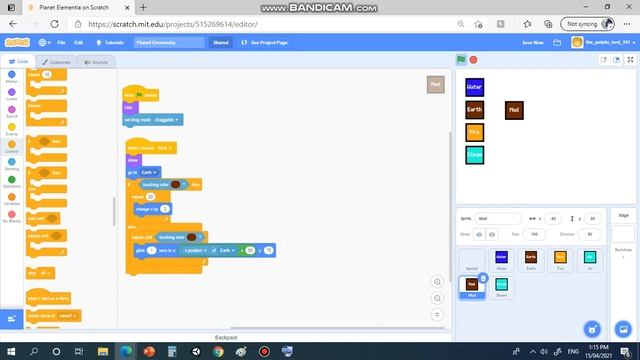Select the Motion block category

coord(11,76)
